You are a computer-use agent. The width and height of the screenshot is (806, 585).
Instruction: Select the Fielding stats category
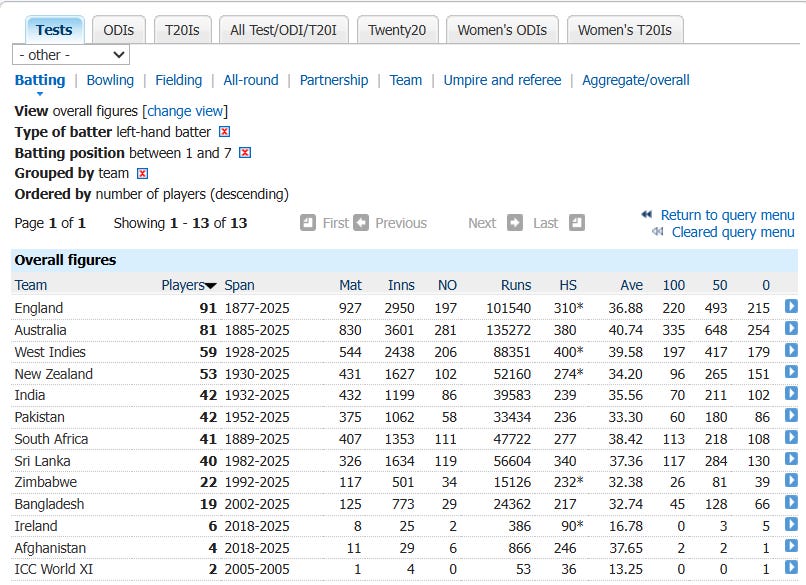tap(179, 80)
